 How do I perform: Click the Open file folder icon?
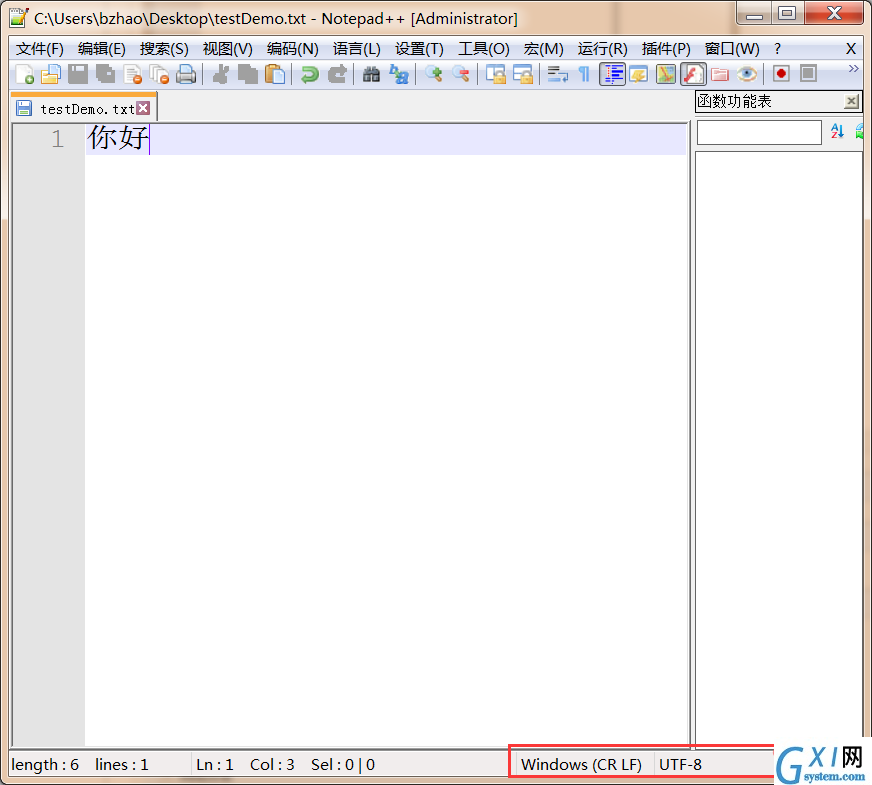[x=51, y=74]
